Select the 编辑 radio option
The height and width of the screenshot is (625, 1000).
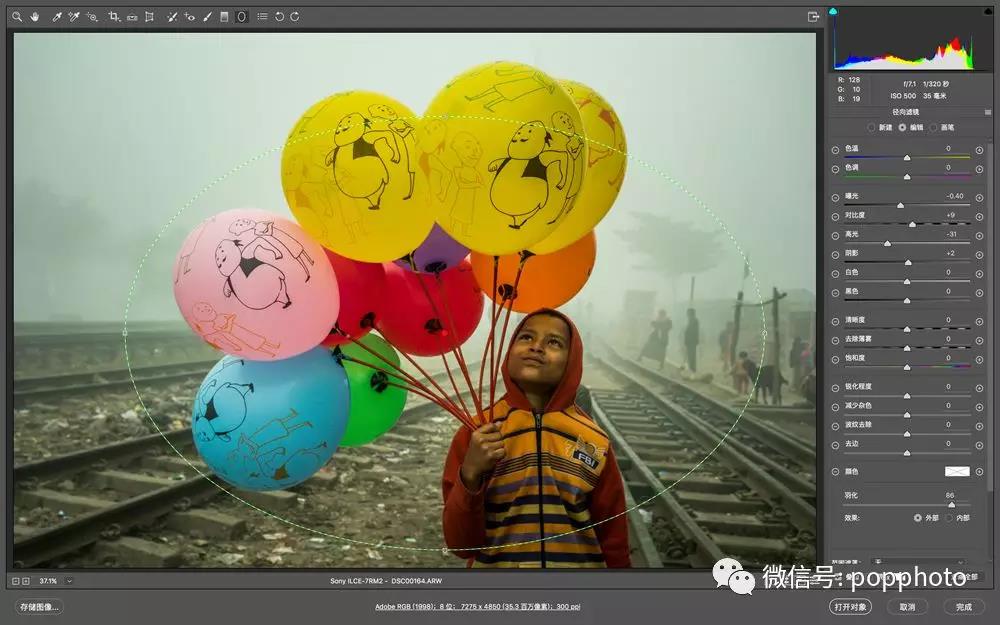[x=902, y=128]
